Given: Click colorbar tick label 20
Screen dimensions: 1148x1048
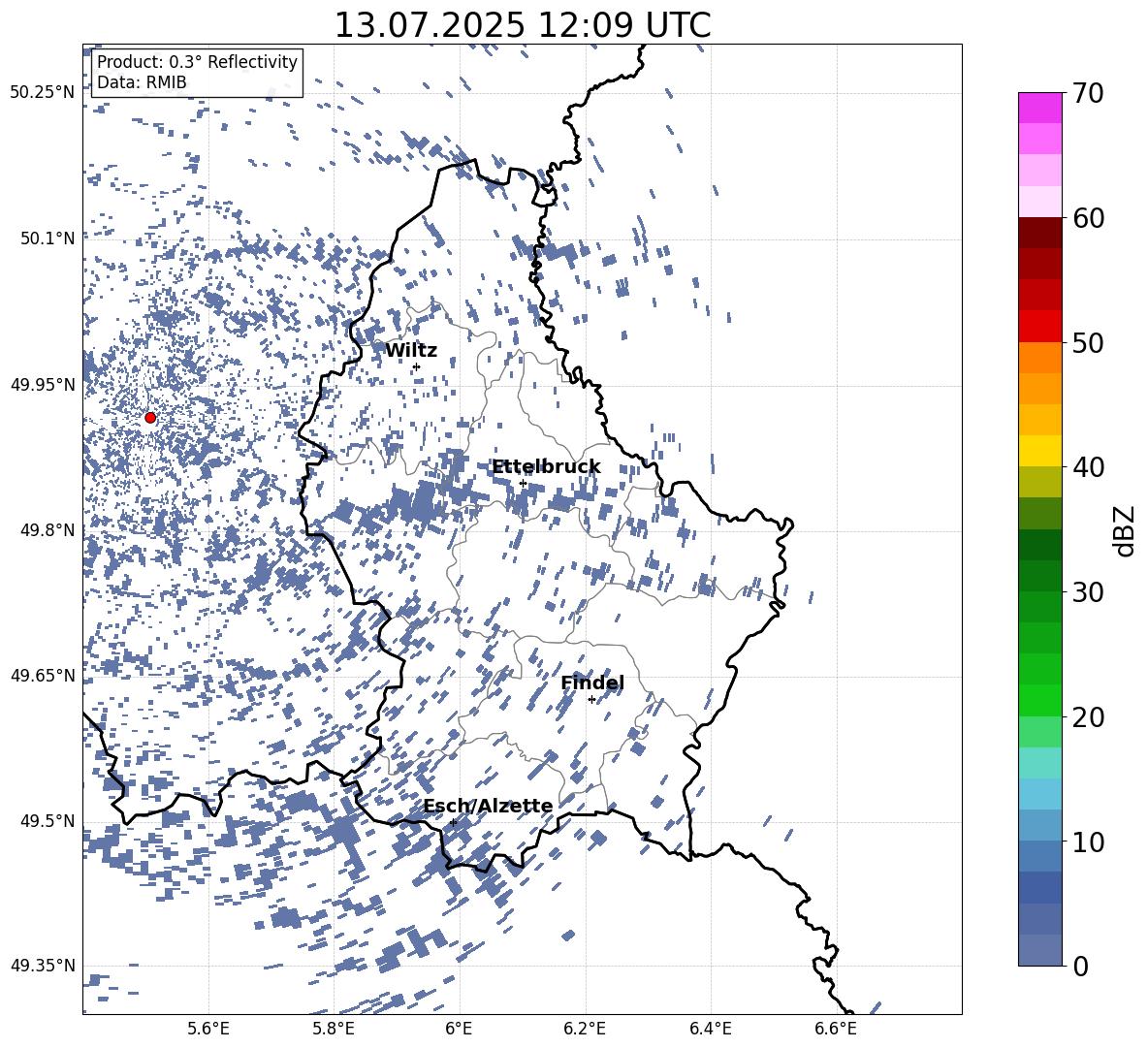Looking at the screenshot, I should click(x=1088, y=717).
